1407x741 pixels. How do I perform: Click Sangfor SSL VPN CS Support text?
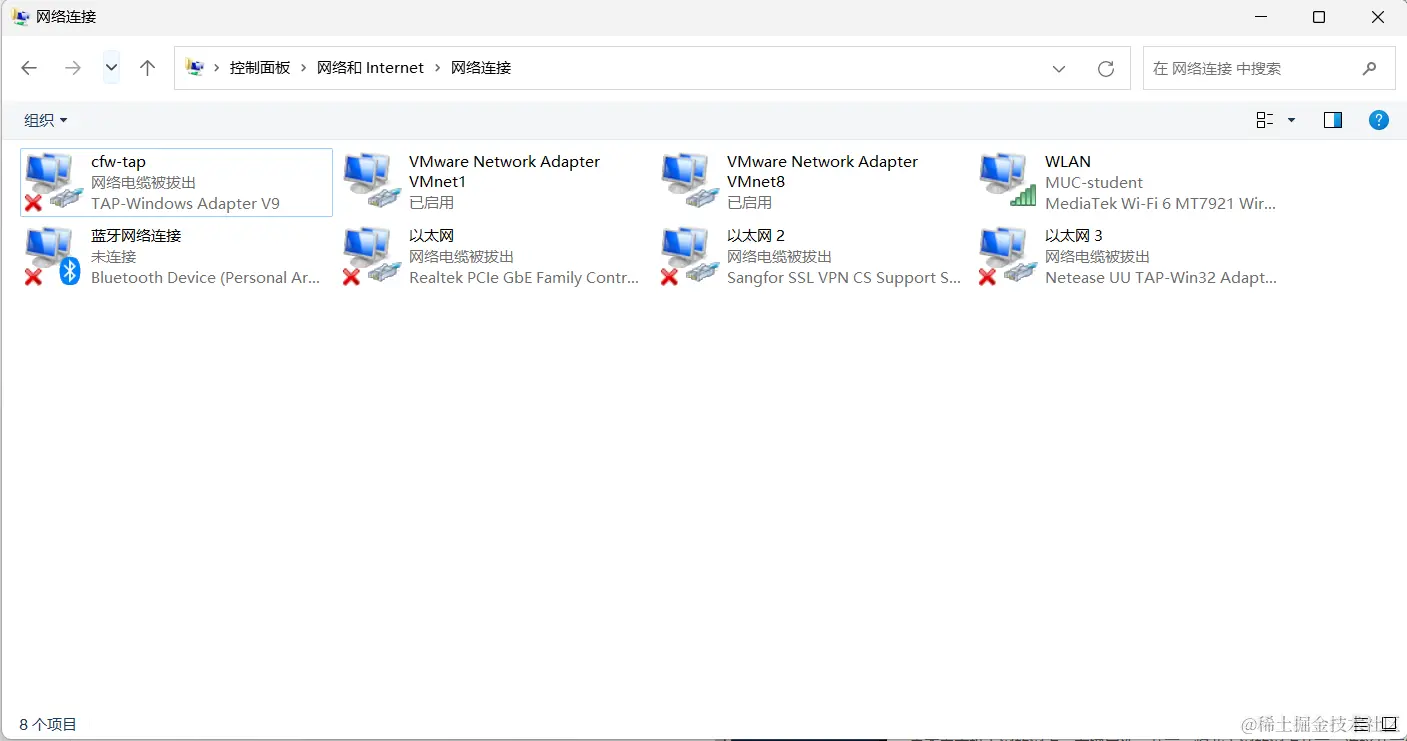pyautogui.click(x=843, y=278)
